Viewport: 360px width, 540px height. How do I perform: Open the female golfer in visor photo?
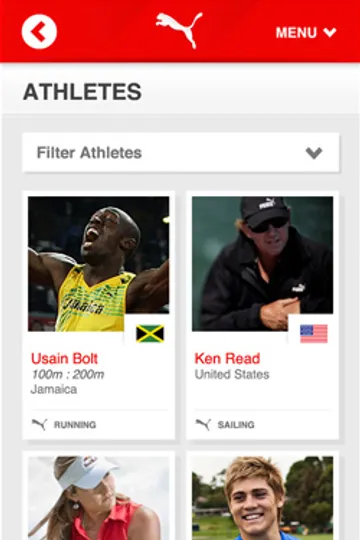99,498
